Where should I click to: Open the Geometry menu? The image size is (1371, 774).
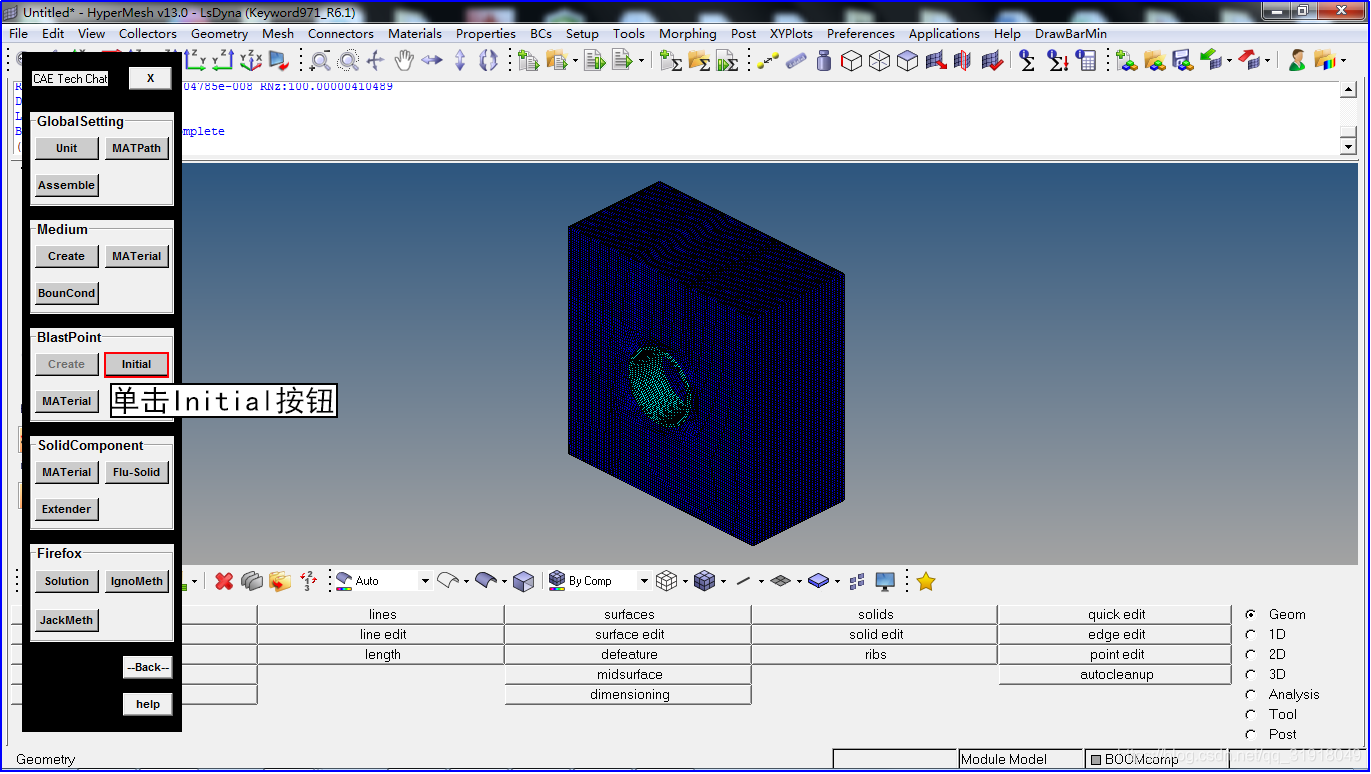point(219,33)
